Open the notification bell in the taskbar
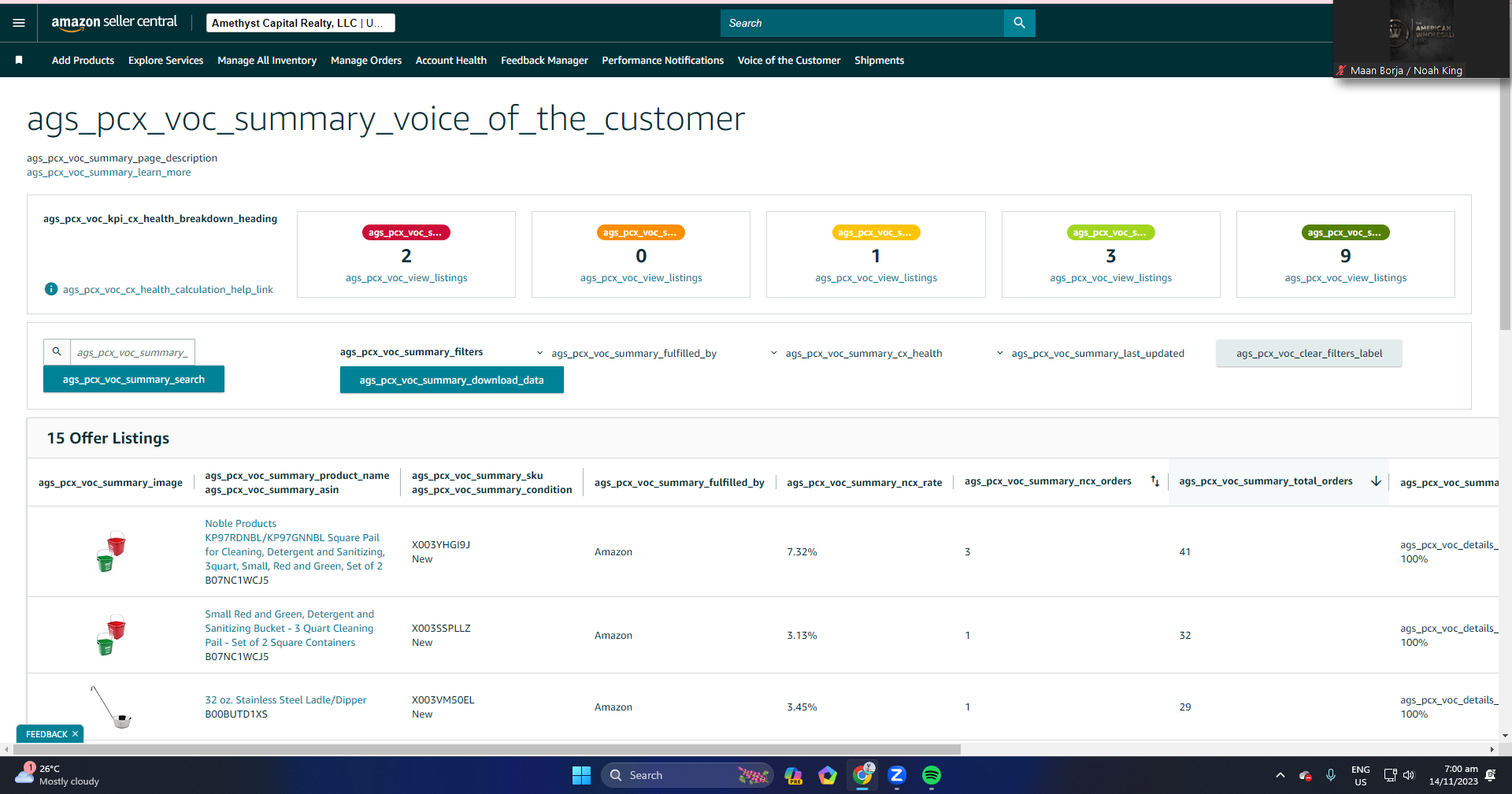Viewport: 1512px width, 794px height. [x=1490, y=776]
